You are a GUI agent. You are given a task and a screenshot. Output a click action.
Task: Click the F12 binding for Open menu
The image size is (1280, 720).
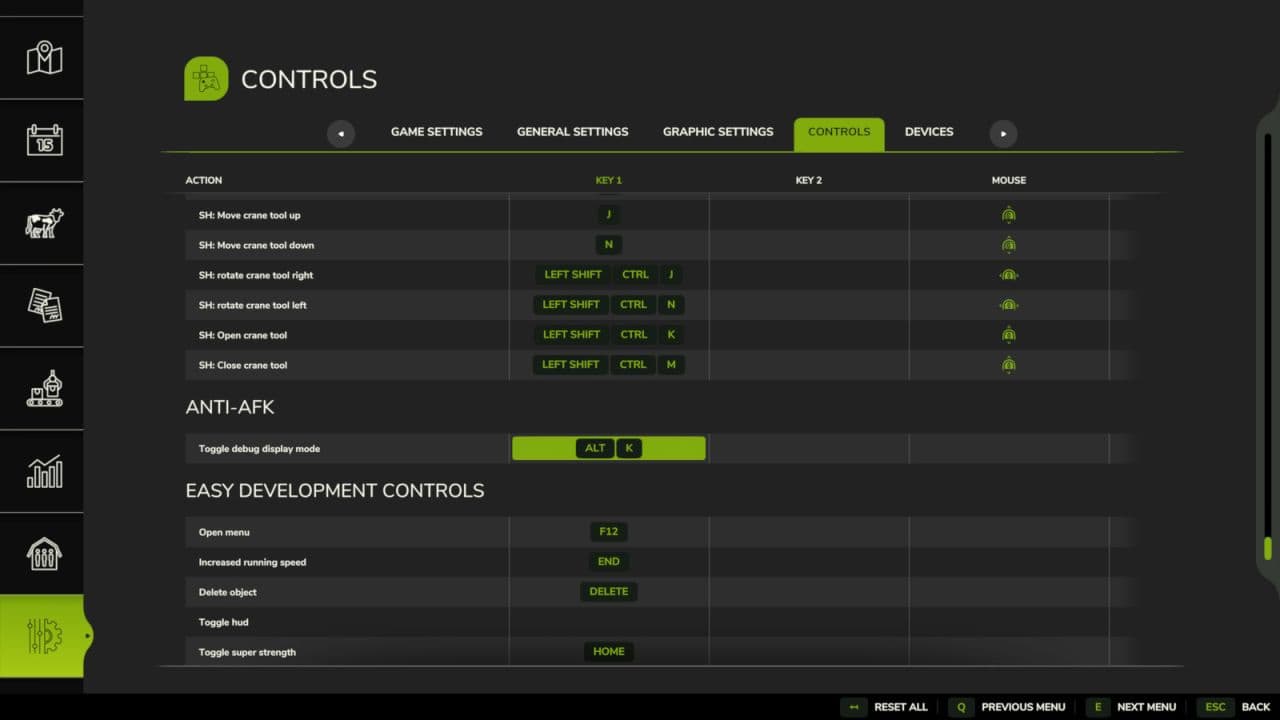608,531
